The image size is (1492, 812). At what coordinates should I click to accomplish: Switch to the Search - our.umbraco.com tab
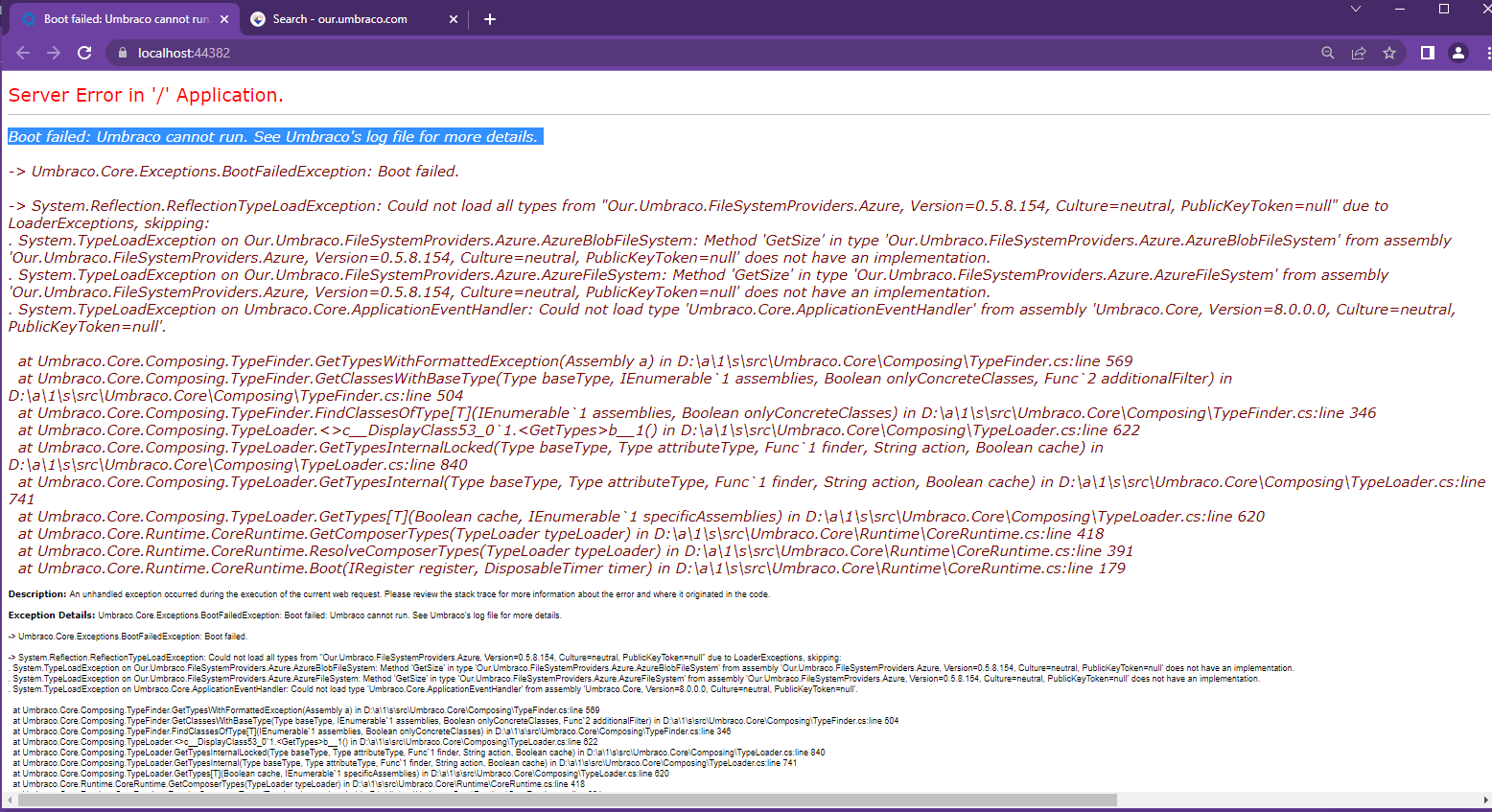tap(340, 19)
